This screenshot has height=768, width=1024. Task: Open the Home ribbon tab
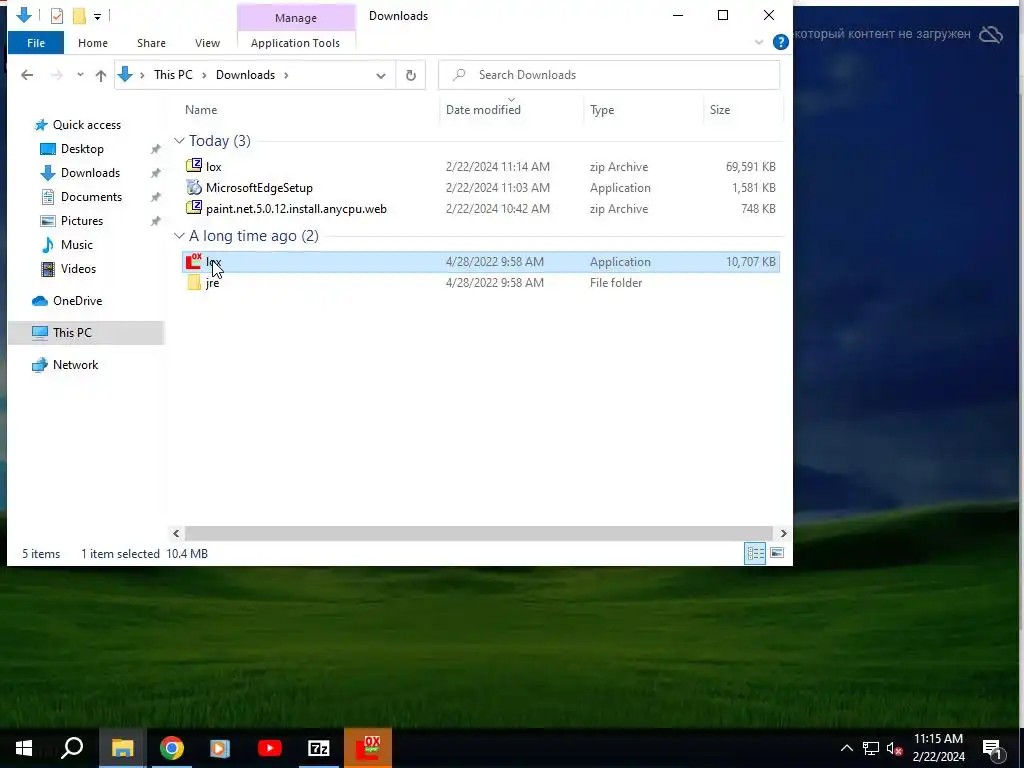(93, 43)
